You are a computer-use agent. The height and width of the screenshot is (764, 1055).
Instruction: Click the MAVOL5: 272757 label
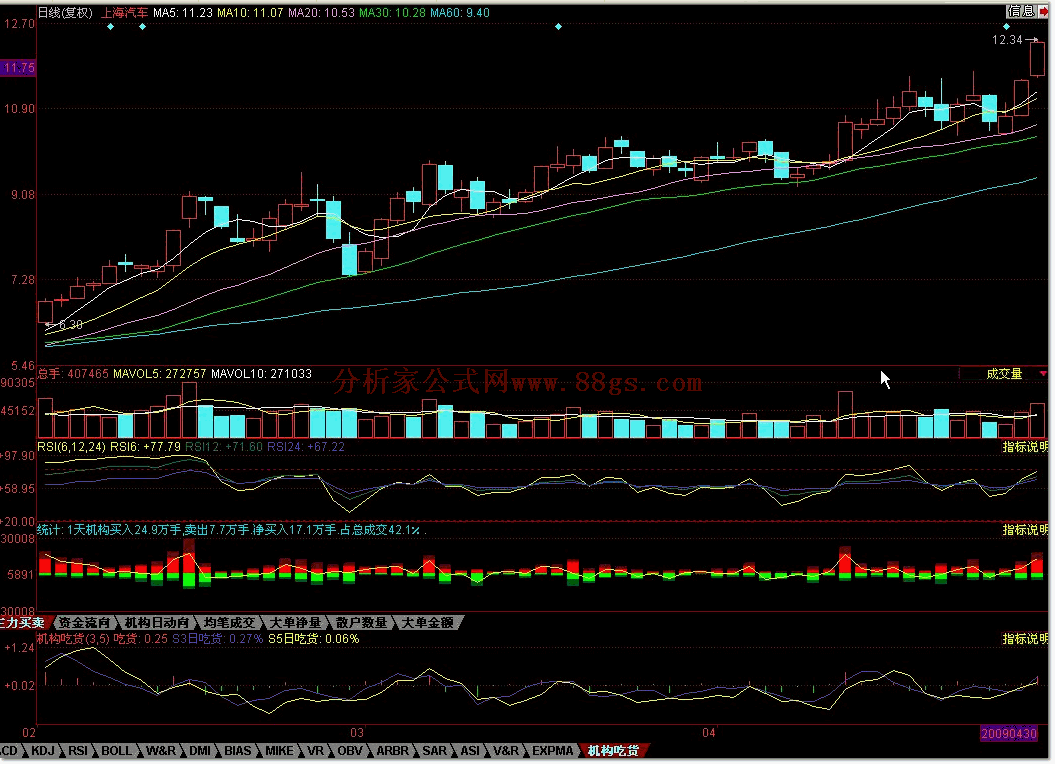coord(159,374)
